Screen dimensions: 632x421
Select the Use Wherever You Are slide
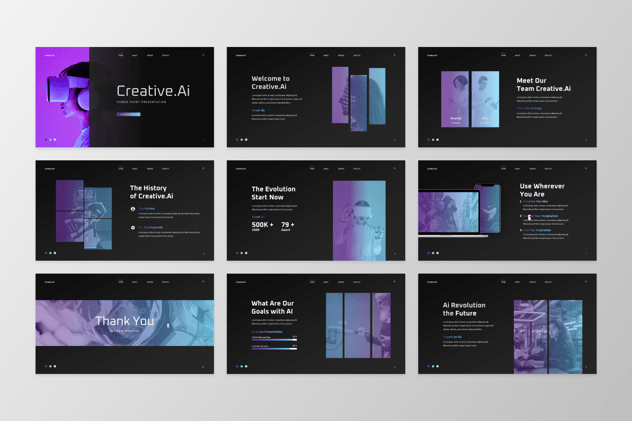coord(511,210)
